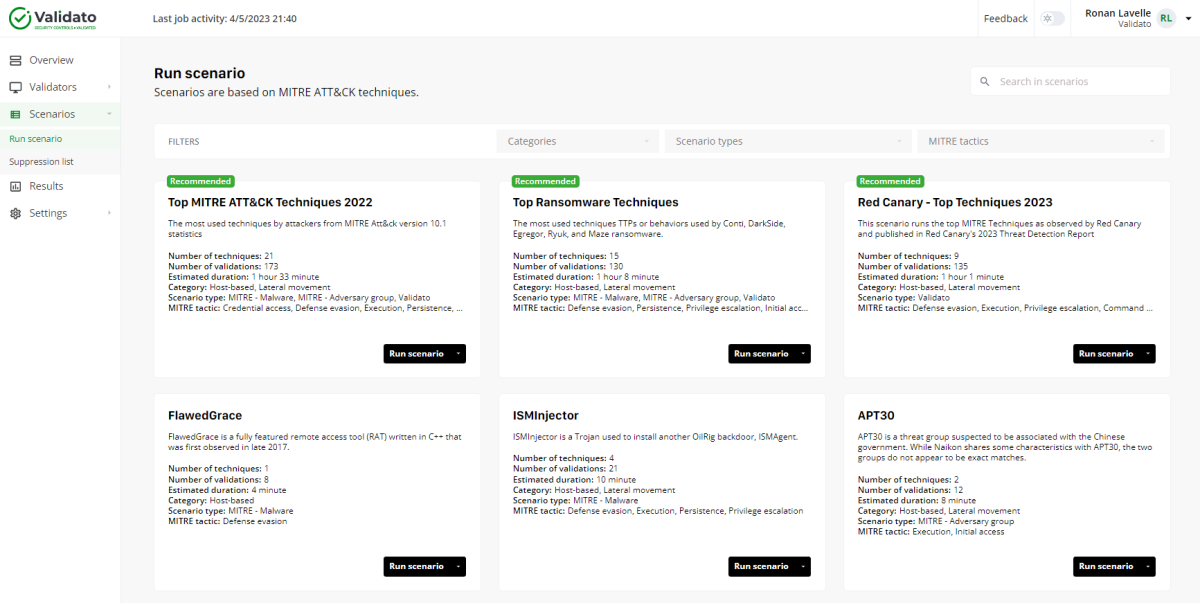Select the Validators monitor icon

[x=17, y=86]
